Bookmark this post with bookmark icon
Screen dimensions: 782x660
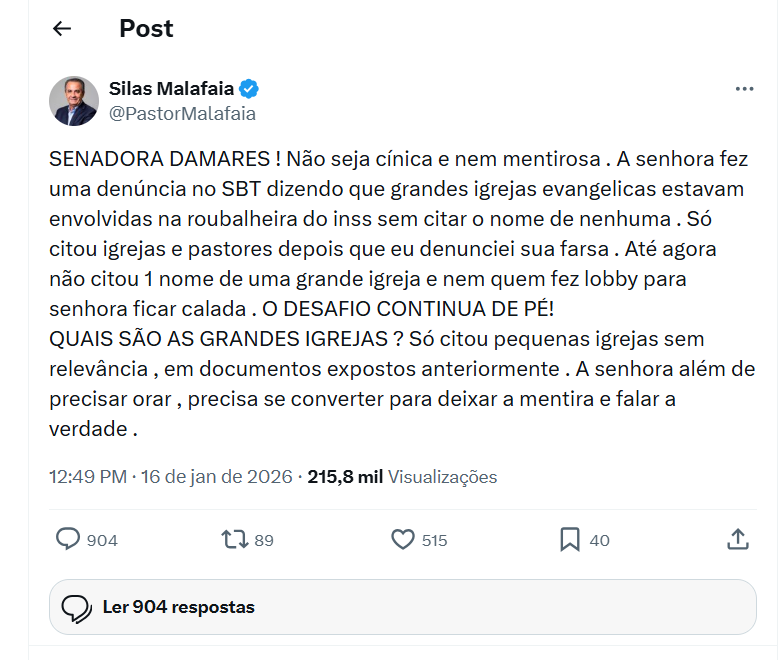point(570,540)
